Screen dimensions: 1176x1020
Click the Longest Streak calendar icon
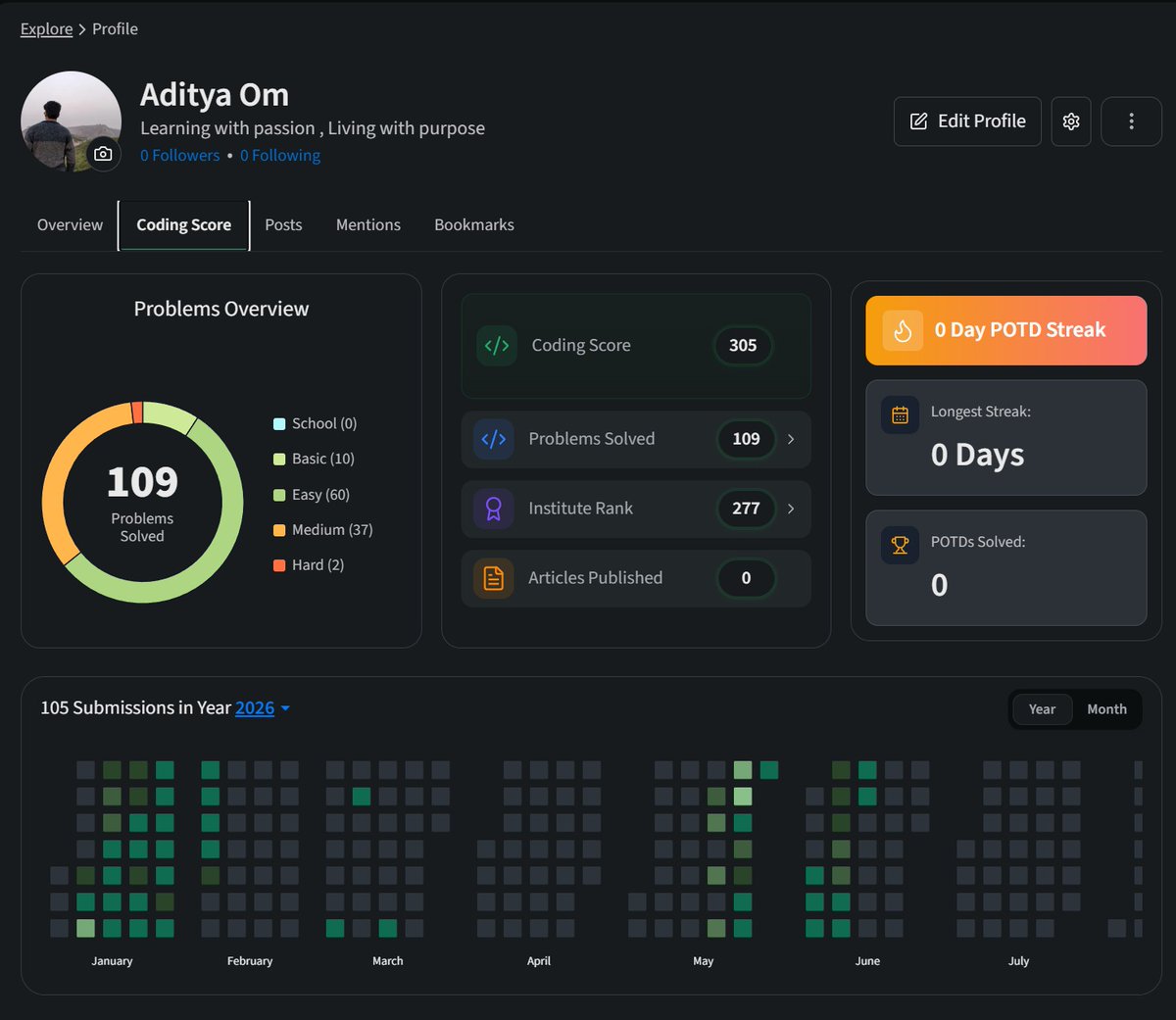tap(900, 415)
